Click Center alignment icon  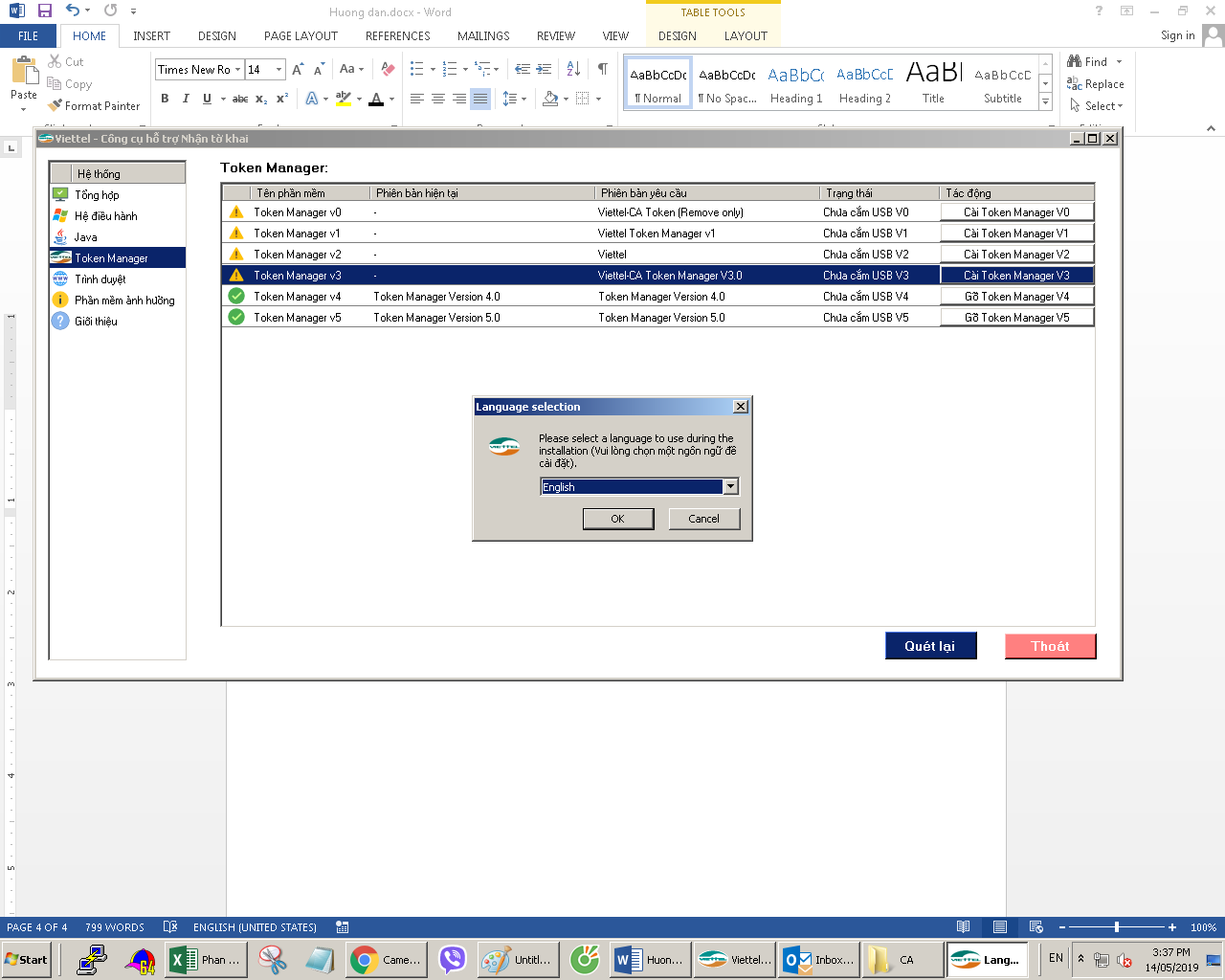pyautogui.click(x=438, y=99)
